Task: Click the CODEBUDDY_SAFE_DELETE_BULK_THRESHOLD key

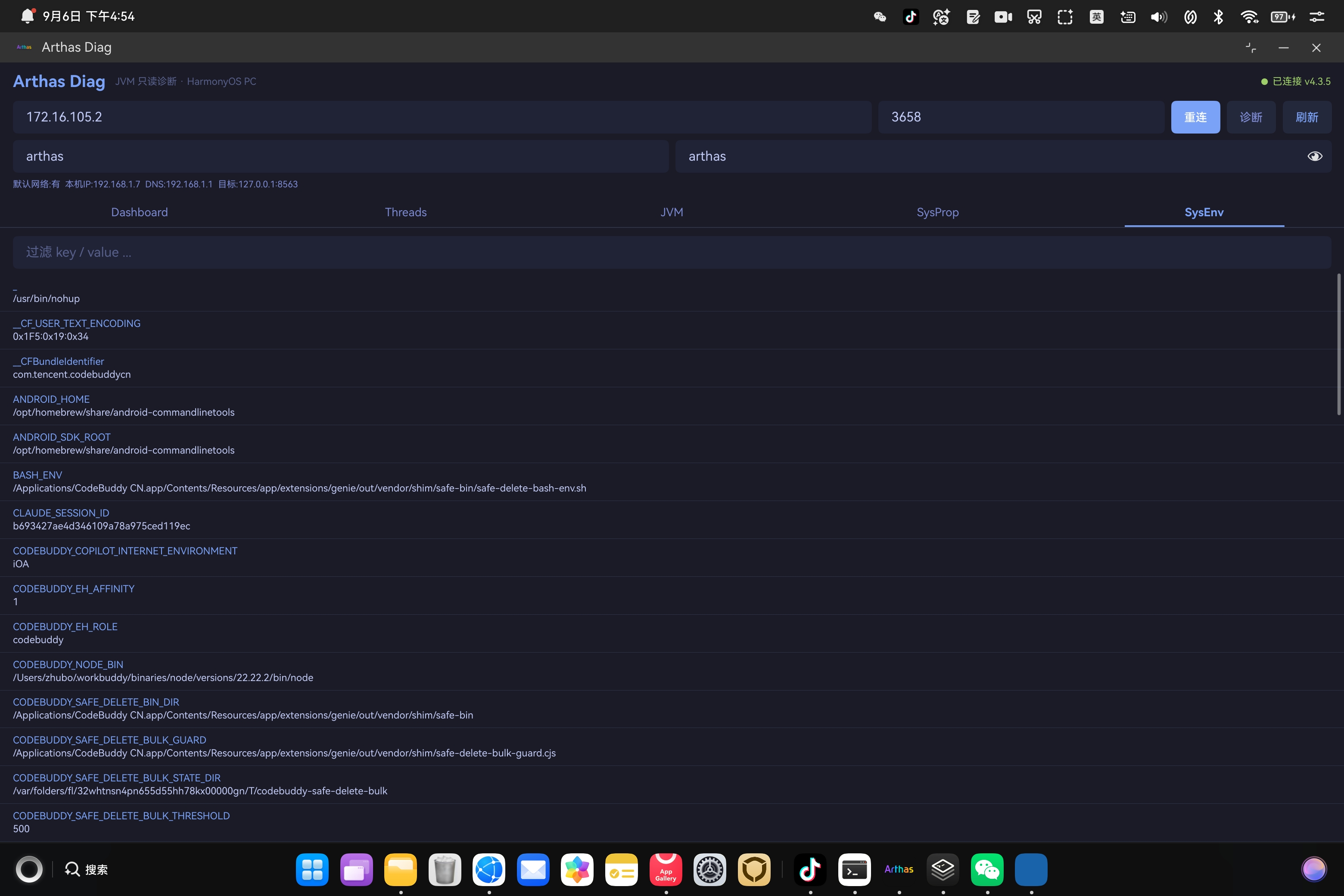Action: (121, 815)
